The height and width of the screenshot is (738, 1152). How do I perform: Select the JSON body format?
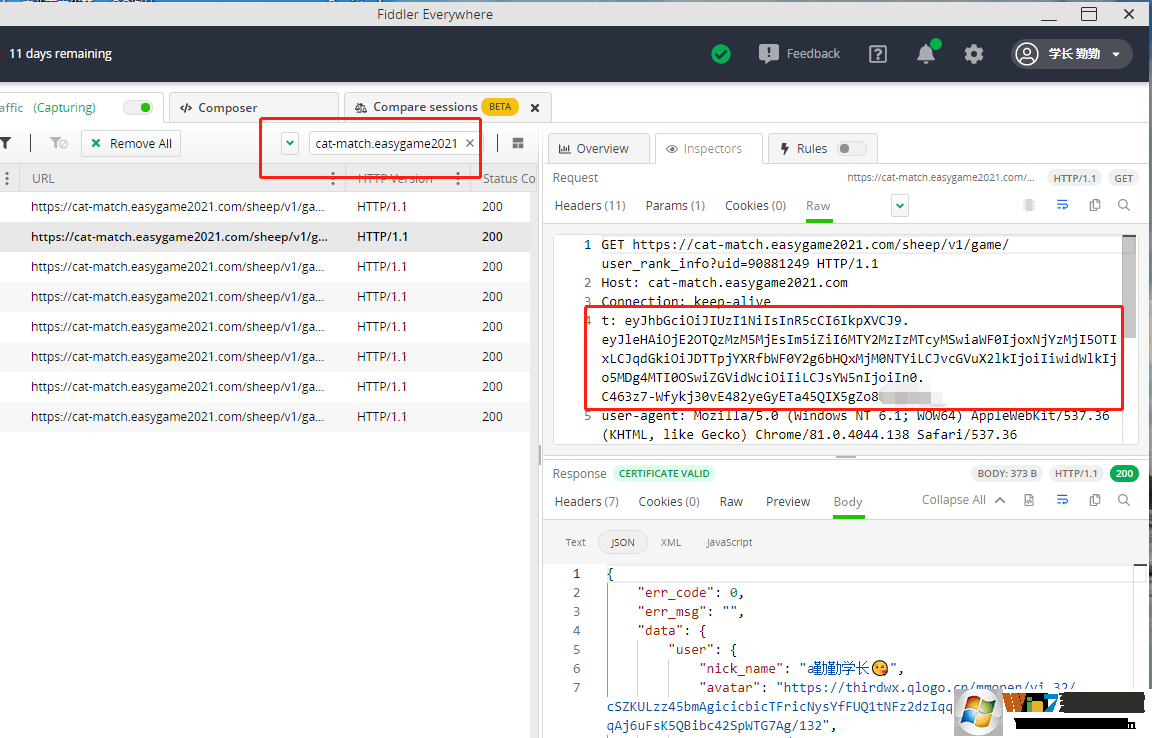click(623, 542)
